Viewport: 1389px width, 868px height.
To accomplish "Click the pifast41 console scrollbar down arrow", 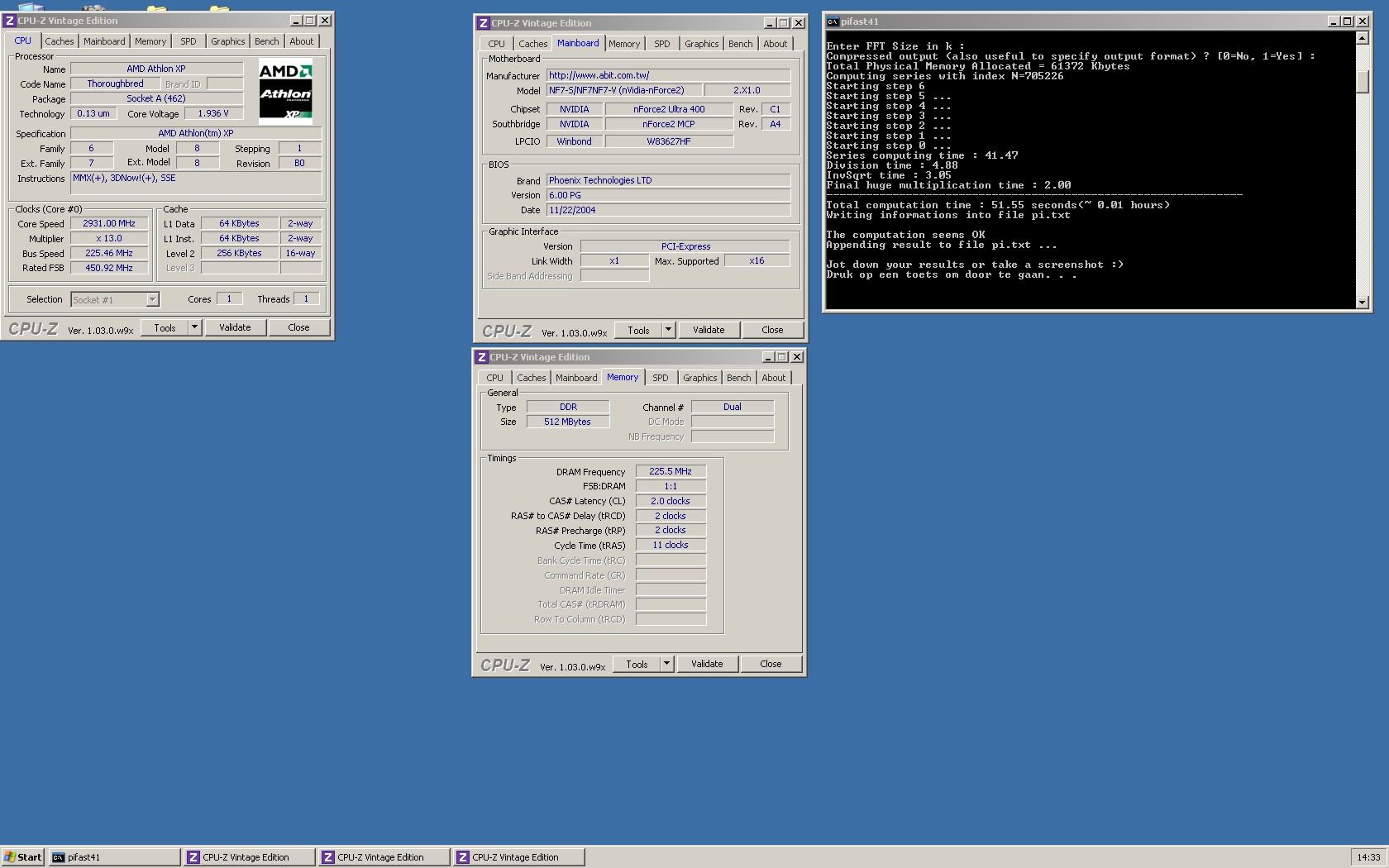I will click(x=1363, y=303).
